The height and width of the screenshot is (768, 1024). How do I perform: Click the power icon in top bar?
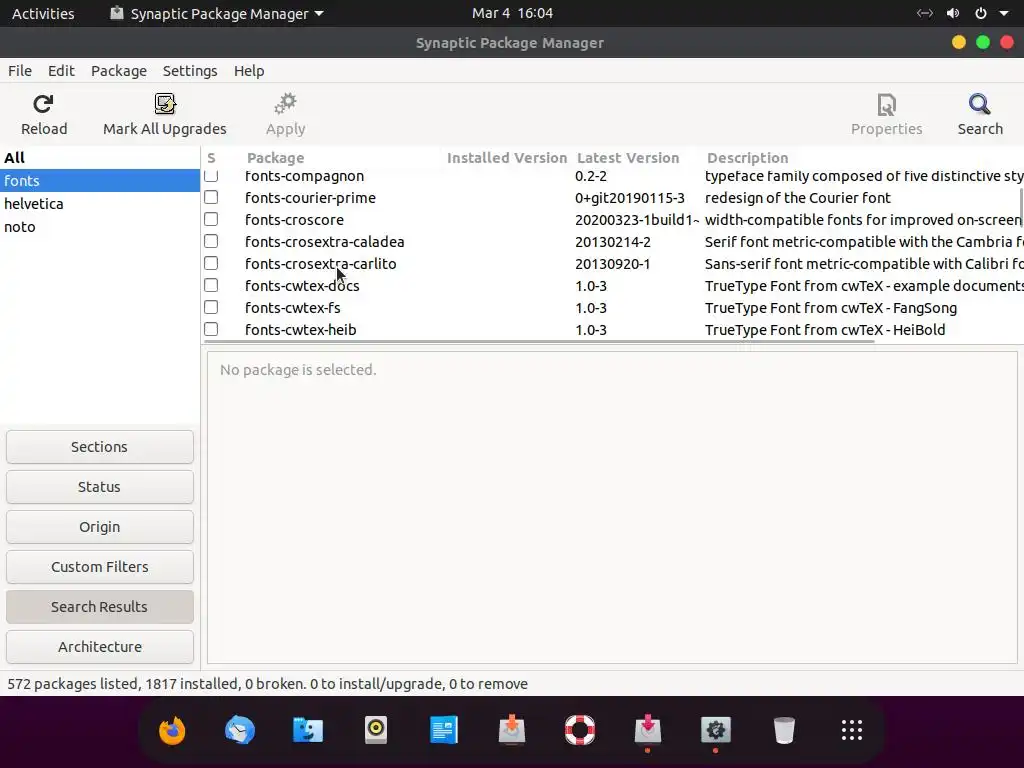click(981, 13)
